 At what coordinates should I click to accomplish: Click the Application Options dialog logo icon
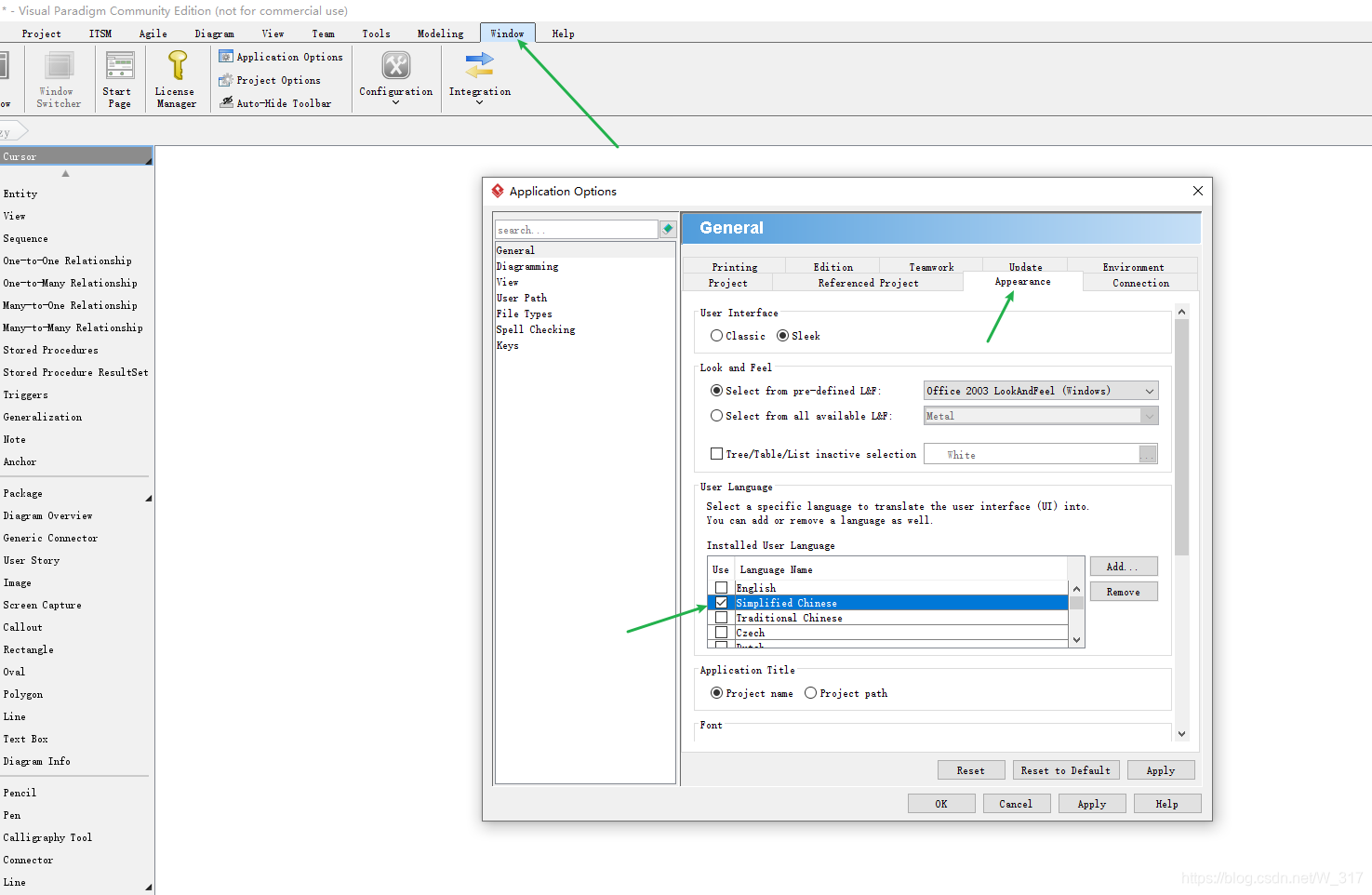499,191
